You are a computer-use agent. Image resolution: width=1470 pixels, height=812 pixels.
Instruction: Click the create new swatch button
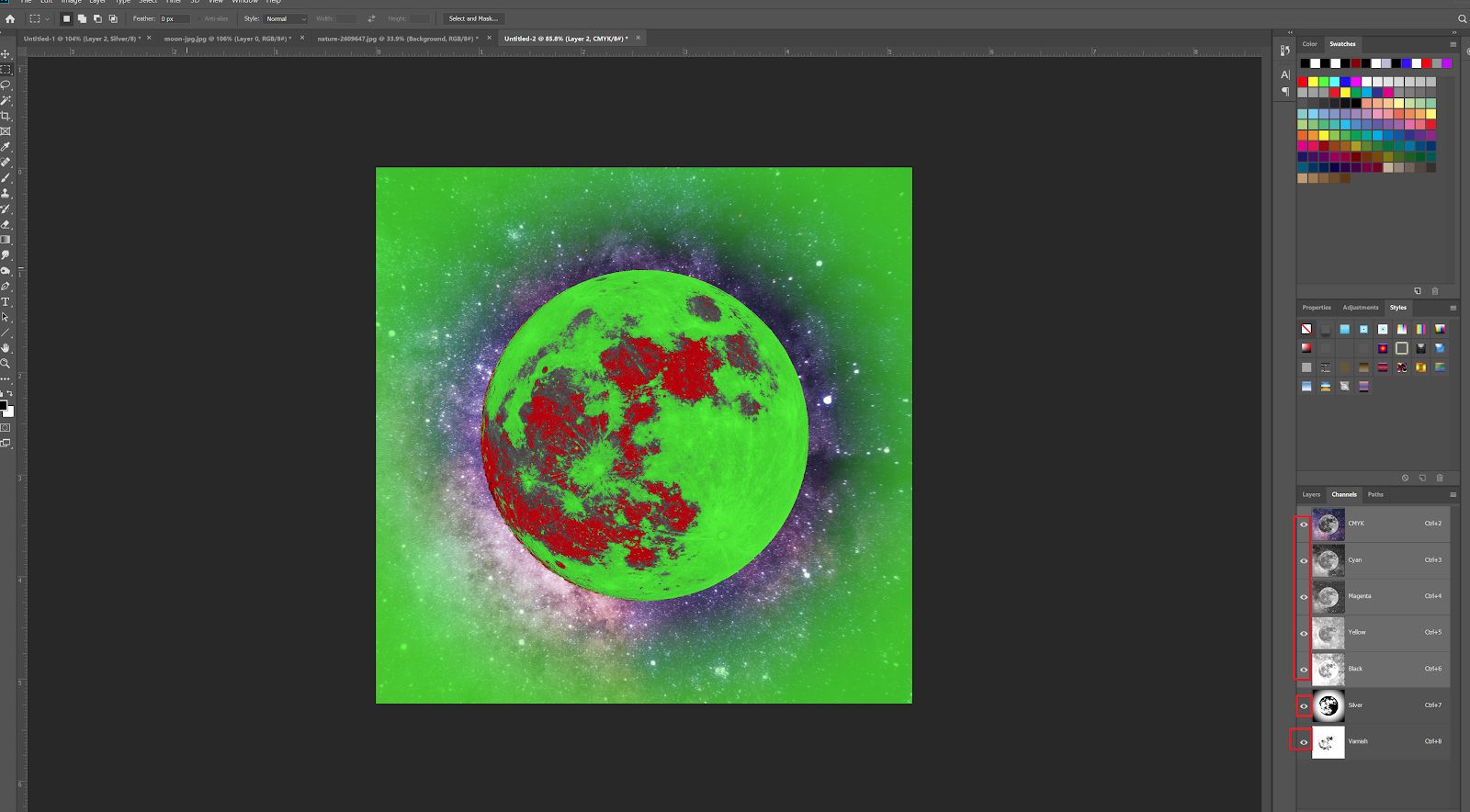(x=1418, y=291)
